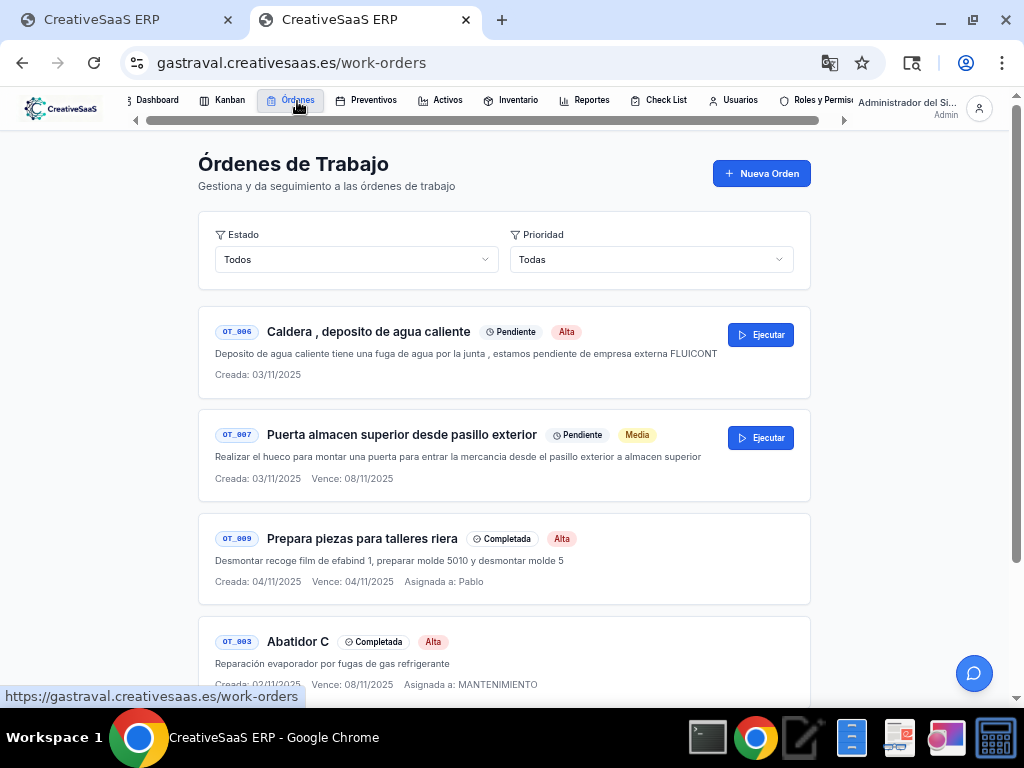
Task: Open the Estado filter dropdown
Action: [356, 259]
